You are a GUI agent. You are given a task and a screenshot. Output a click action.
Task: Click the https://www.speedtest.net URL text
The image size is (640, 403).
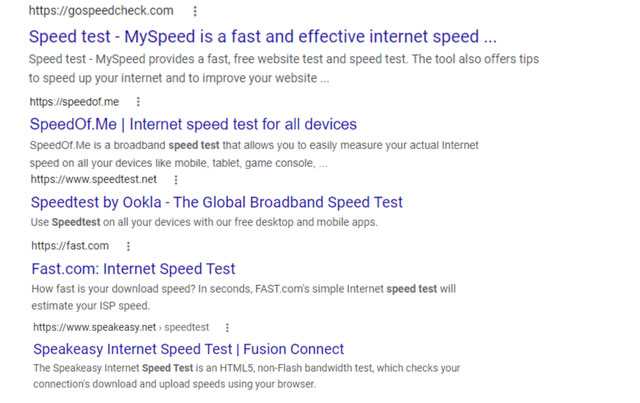click(94, 179)
